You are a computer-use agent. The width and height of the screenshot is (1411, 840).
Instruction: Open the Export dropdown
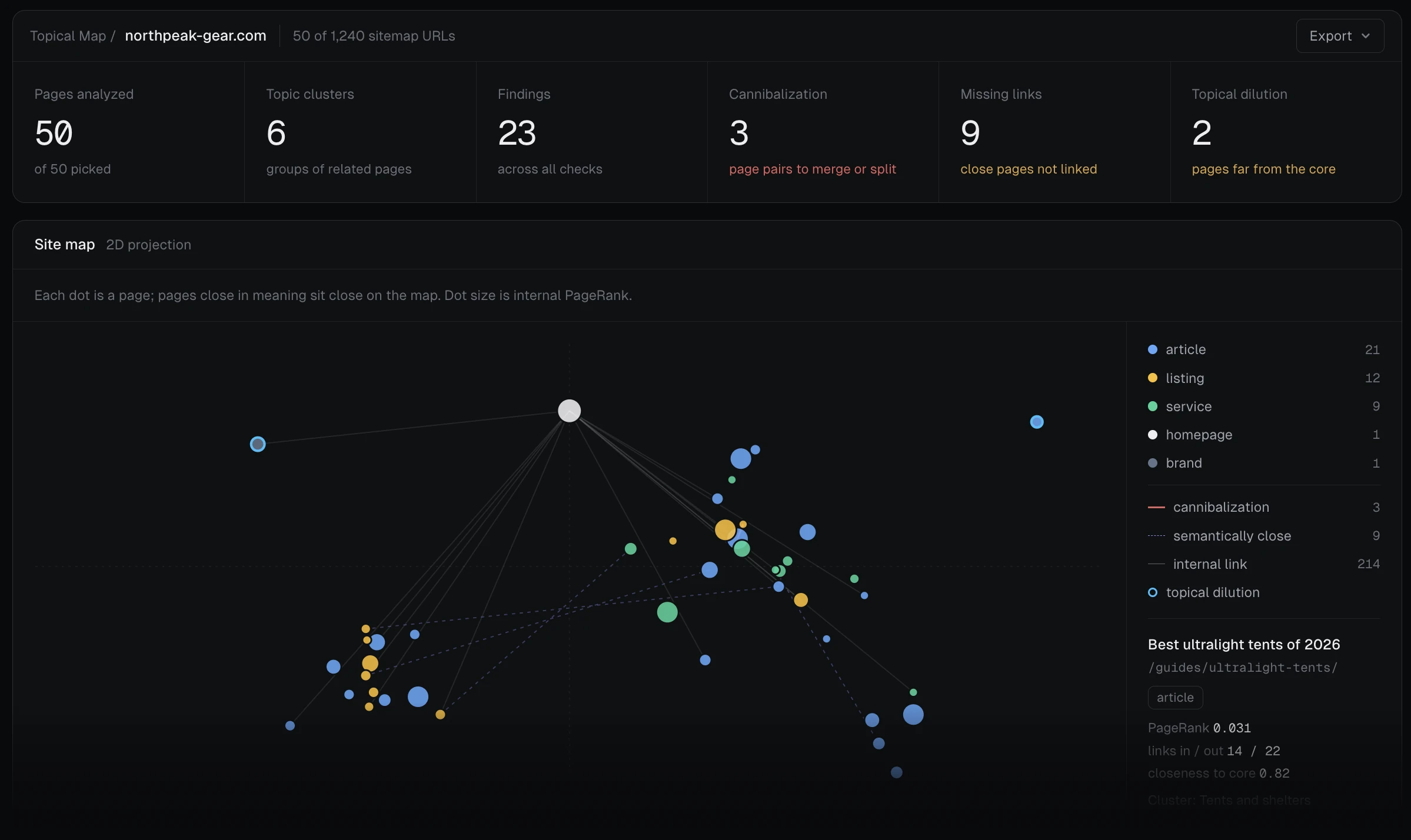coord(1340,36)
